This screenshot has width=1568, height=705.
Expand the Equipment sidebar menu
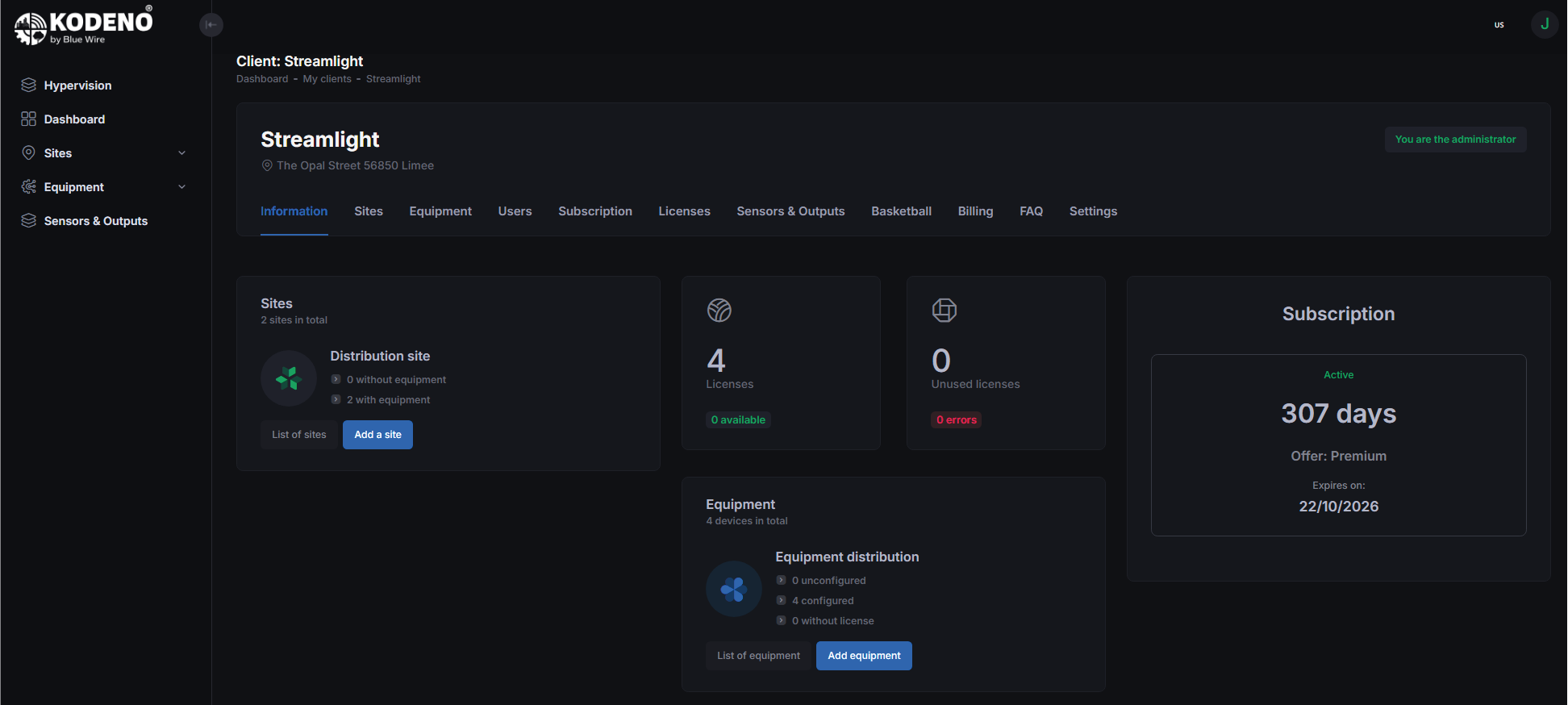[181, 187]
